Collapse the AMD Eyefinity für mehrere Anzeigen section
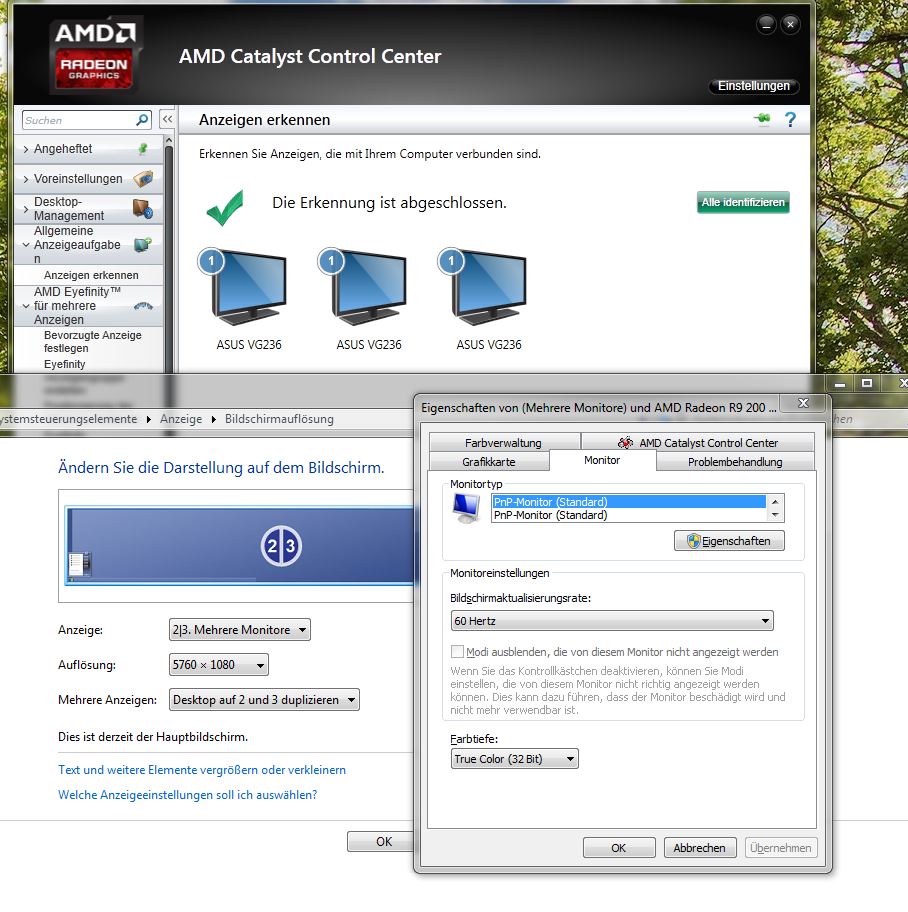The width and height of the screenshot is (908, 912). pyautogui.click(x=26, y=306)
